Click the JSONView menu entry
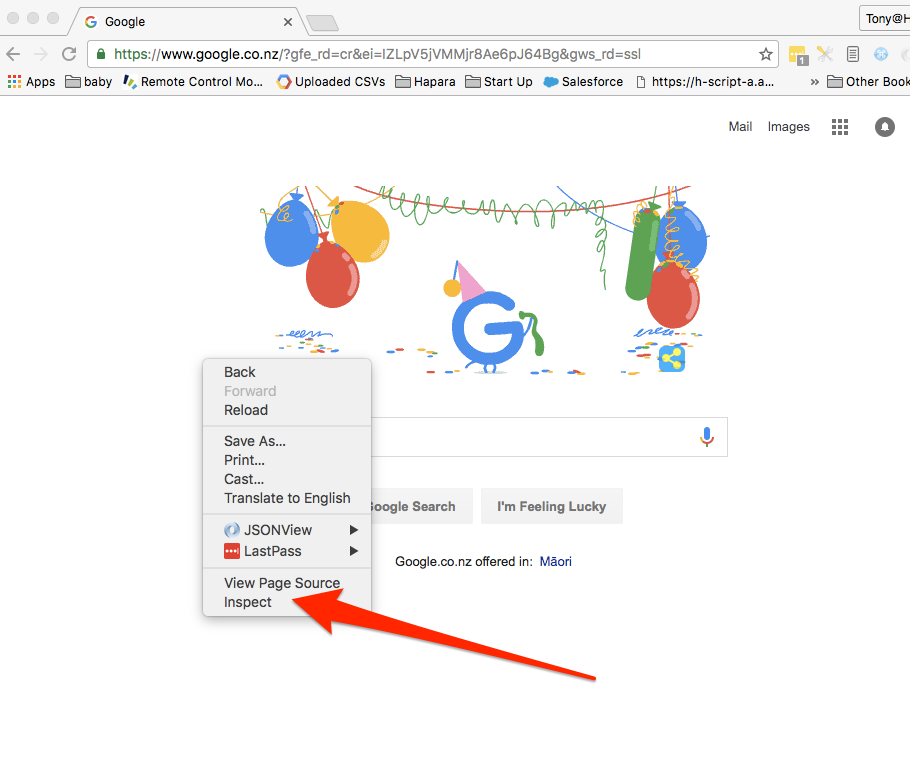 pos(287,530)
